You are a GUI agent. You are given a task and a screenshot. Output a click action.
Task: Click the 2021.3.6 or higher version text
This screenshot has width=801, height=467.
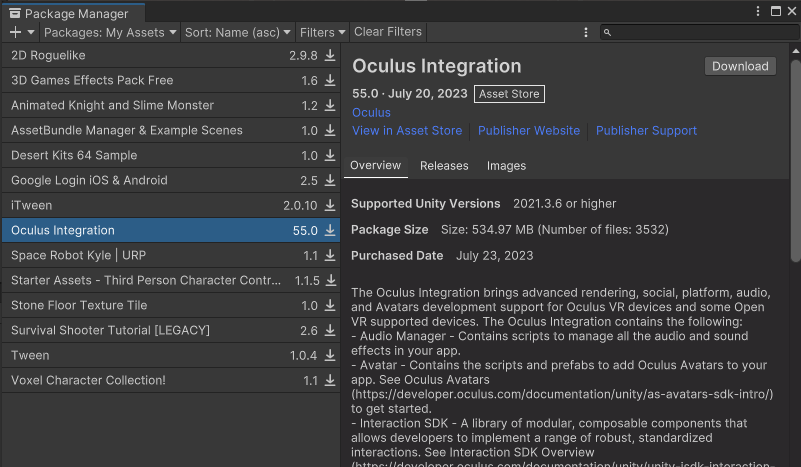[x=564, y=204]
